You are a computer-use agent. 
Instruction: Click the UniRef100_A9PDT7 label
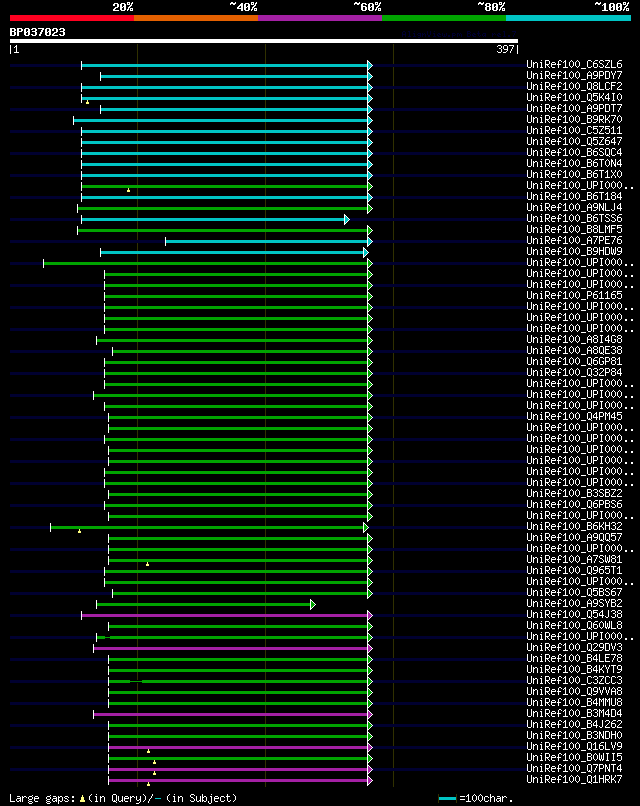(x=574, y=109)
